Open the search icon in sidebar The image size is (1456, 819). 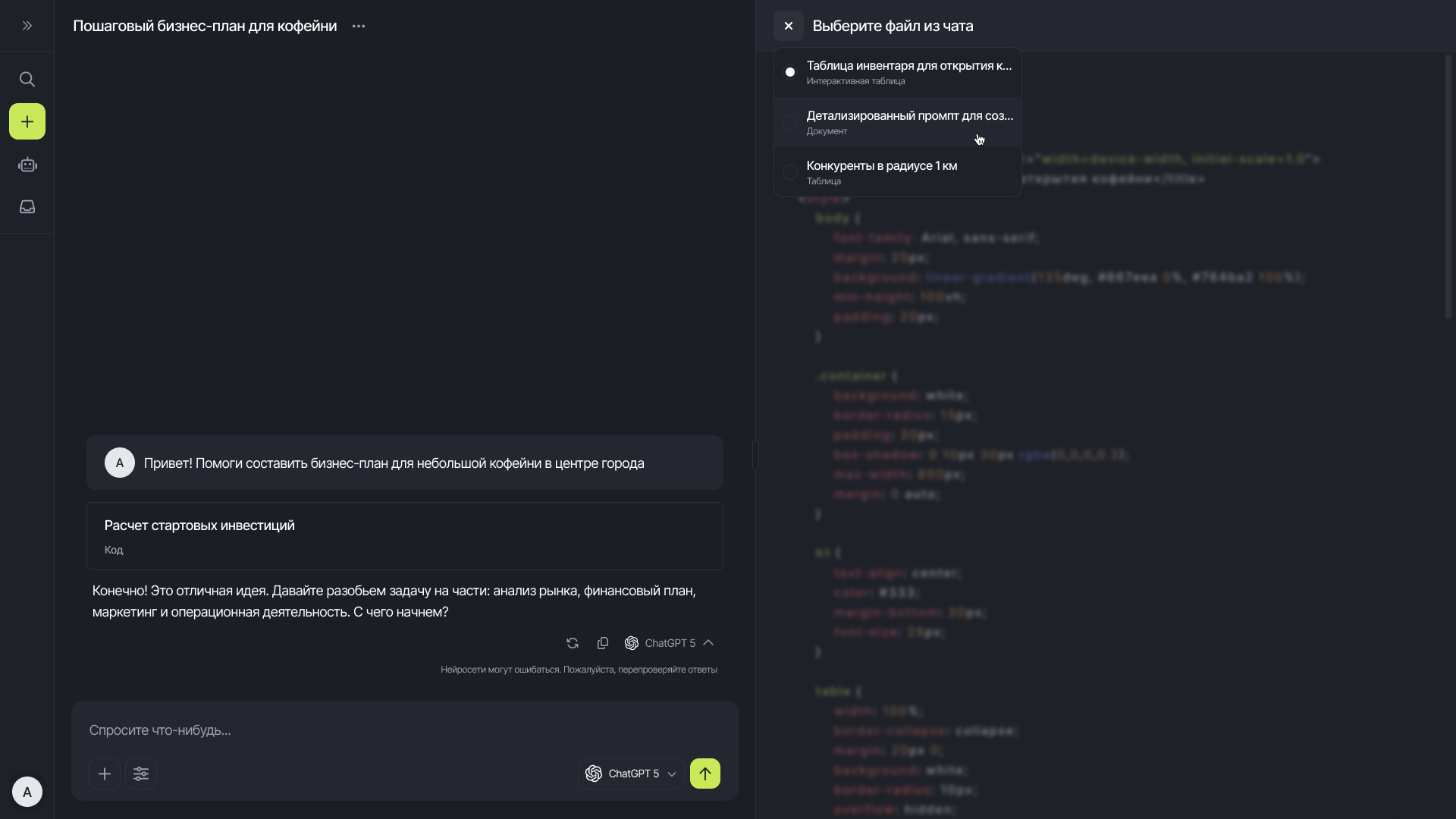(x=27, y=80)
